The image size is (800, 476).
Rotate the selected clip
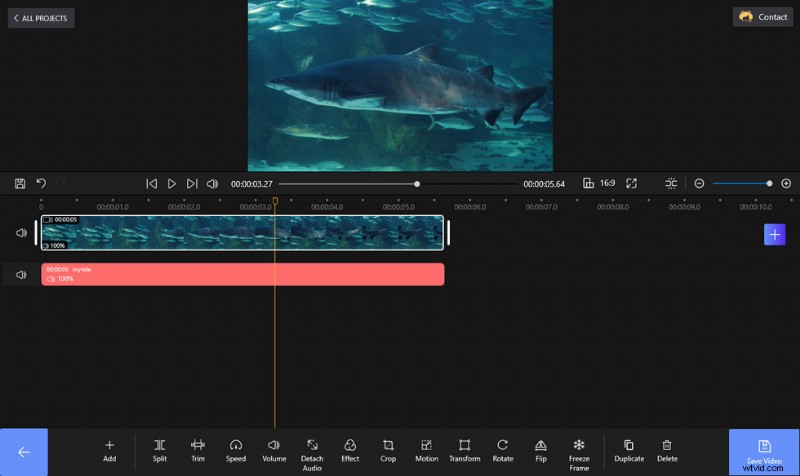(x=502, y=450)
